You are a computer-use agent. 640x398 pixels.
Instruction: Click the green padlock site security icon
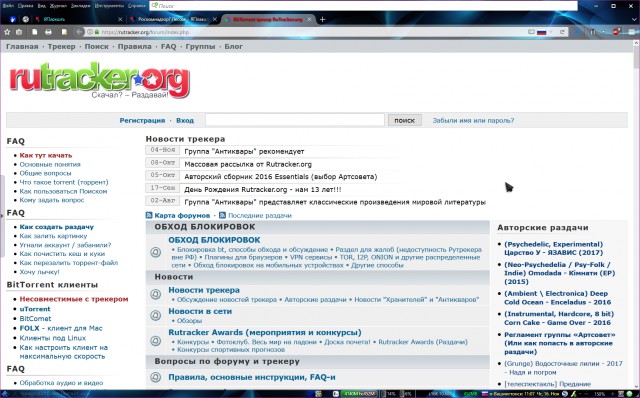(x=97, y=32)
